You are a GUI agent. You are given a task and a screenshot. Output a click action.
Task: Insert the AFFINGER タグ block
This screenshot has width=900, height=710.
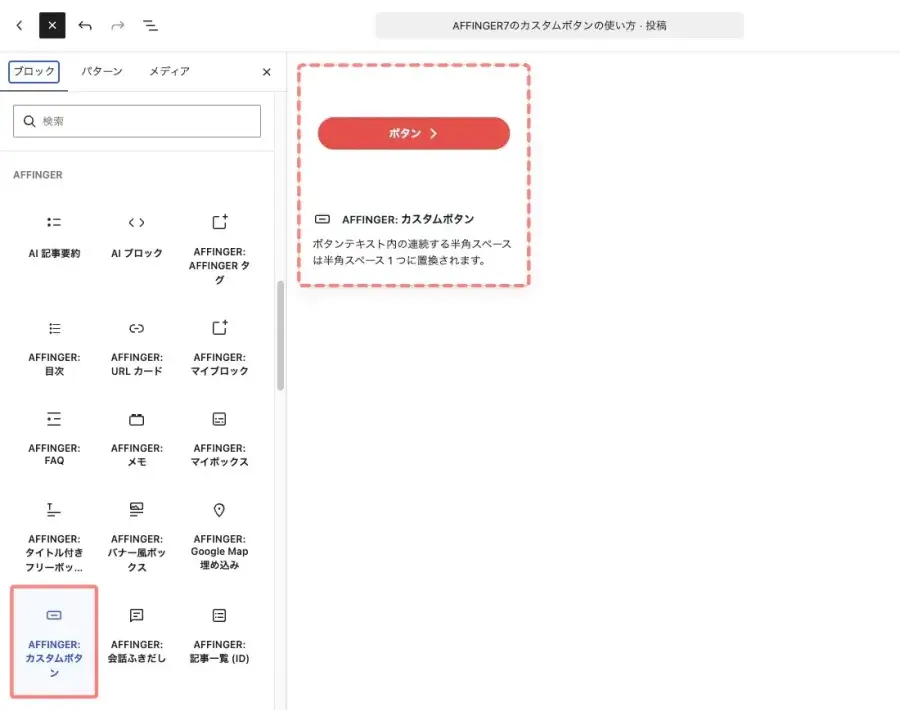219,250
